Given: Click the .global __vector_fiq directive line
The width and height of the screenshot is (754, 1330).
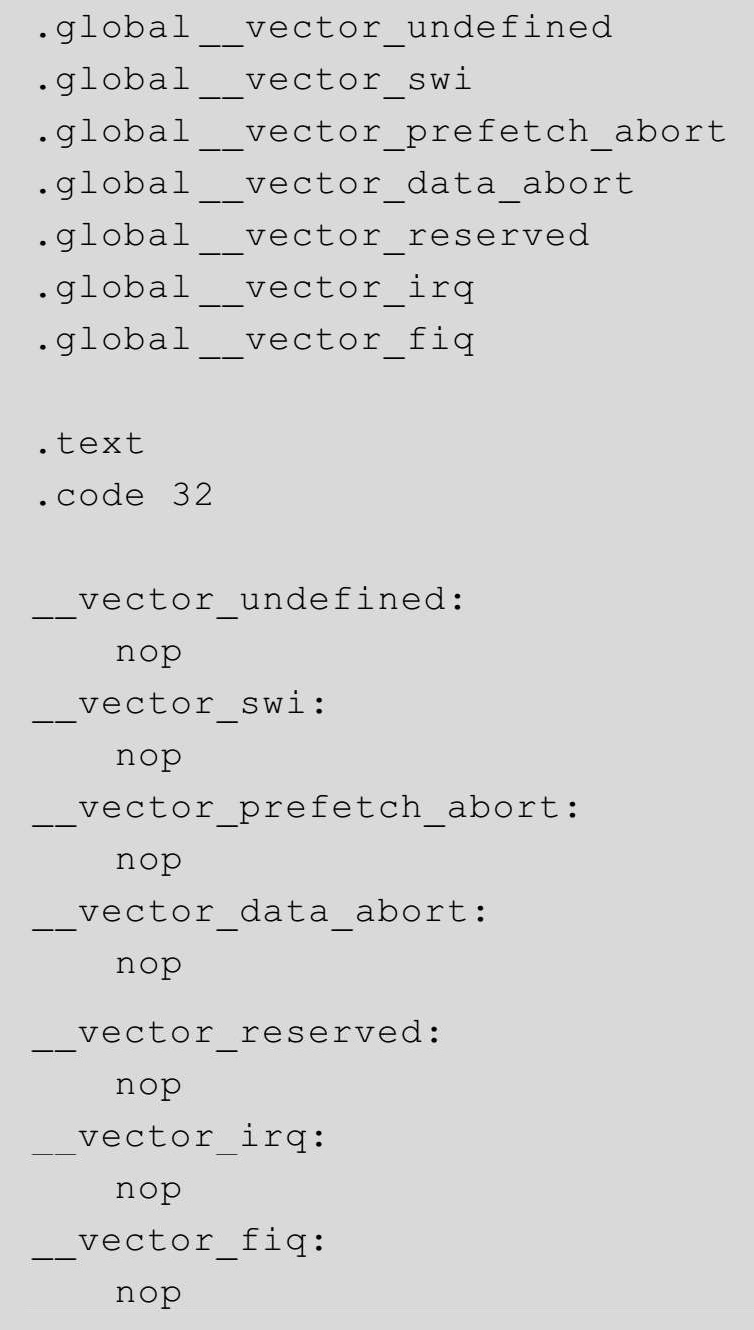Looking at the screenshot, I should coord(255,341).
